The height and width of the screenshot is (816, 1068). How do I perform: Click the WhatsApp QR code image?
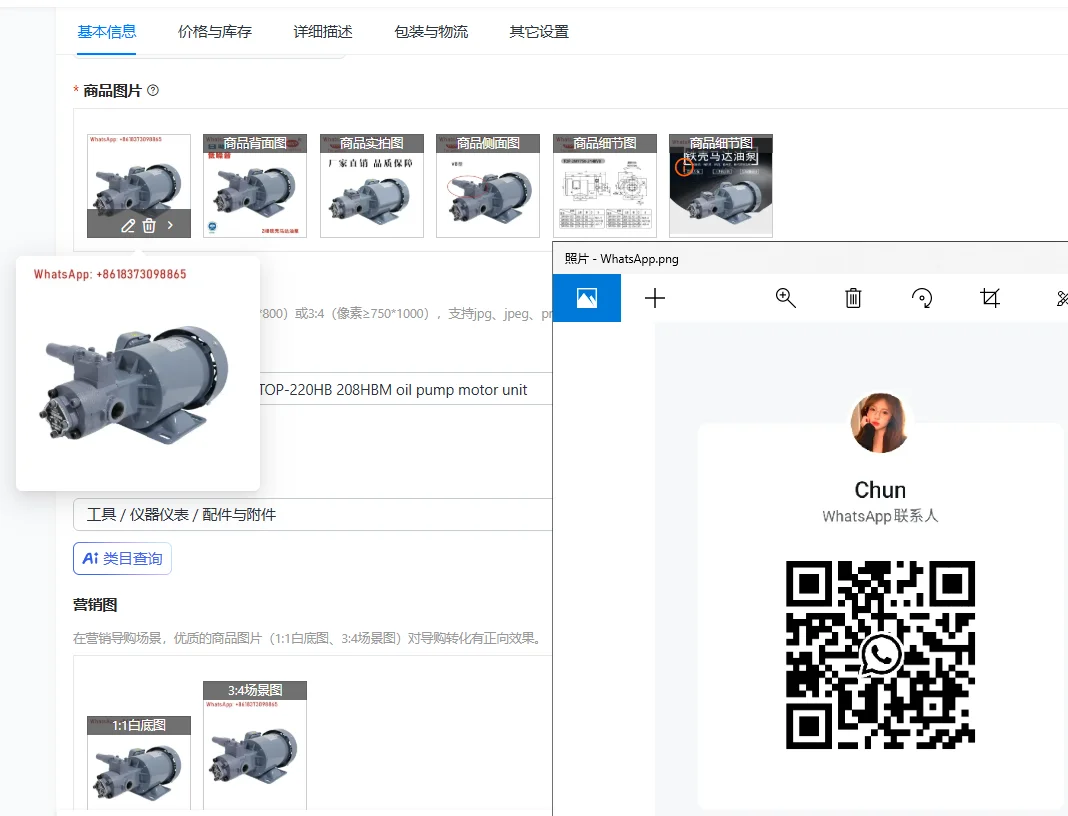tap(880, 655)
